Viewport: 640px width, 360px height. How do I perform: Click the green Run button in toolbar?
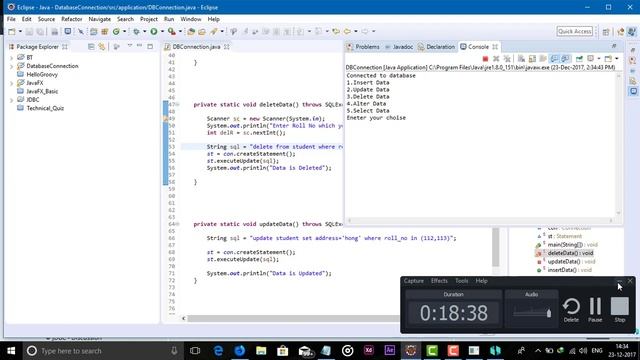tap(154, 31)
